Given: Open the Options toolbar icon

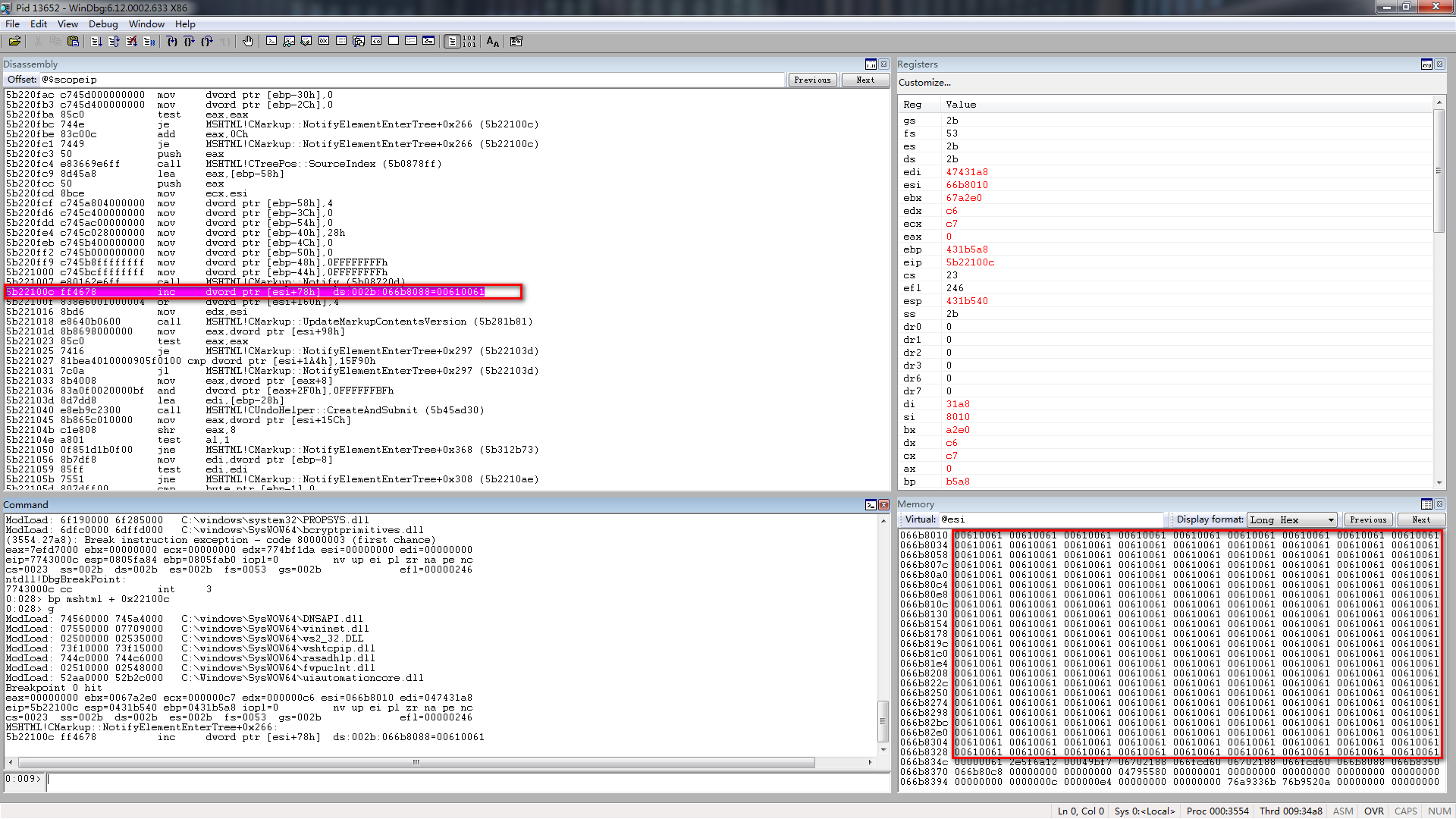Looking at the screenshot, I should pos(516,42).
